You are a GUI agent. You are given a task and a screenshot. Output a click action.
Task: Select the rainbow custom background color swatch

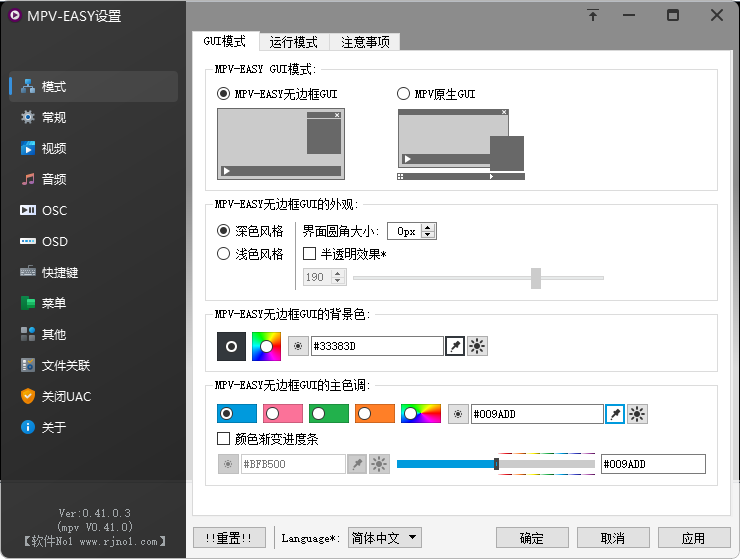coord(266,347)
